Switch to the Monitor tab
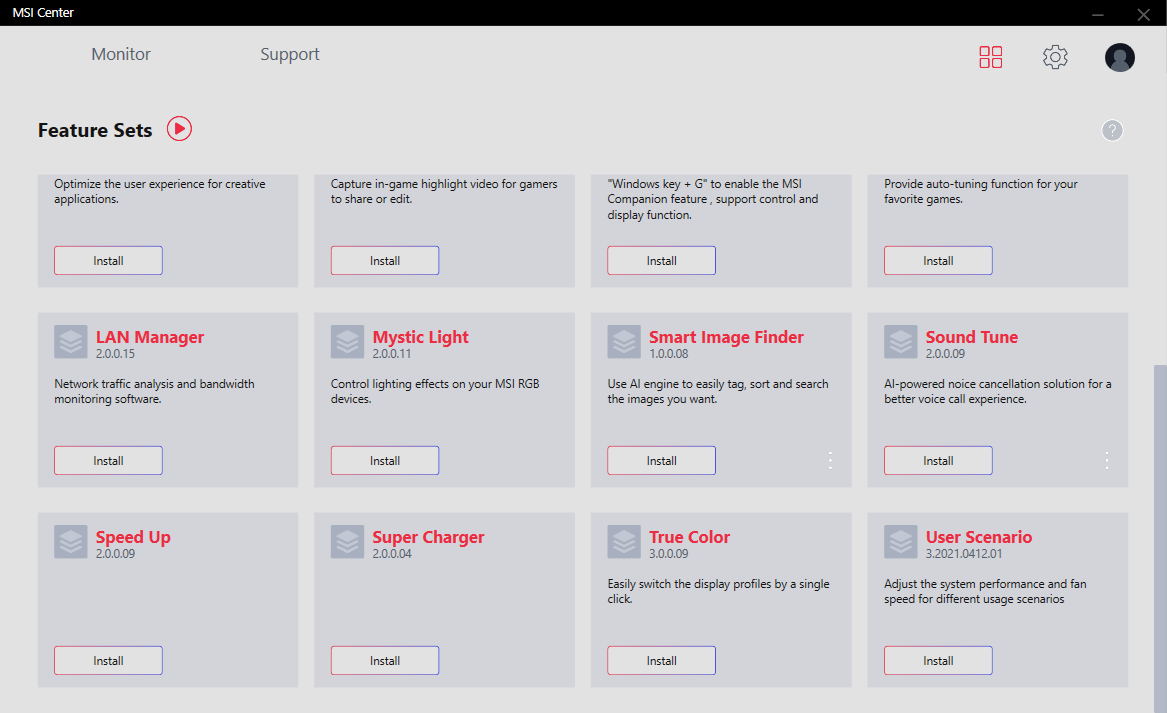This screenshot has width=1167, height=713. tap(121, 54)
